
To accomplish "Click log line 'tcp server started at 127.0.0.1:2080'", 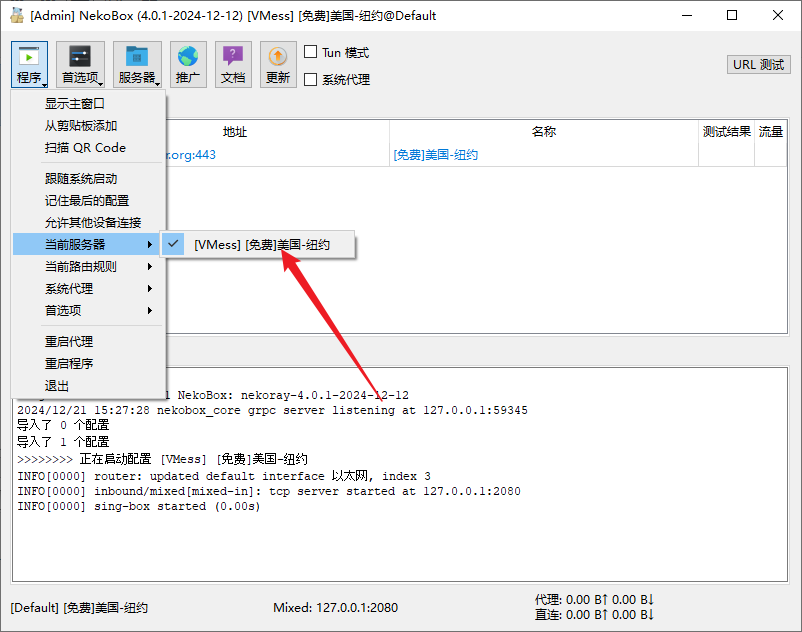I will [269, 491].
